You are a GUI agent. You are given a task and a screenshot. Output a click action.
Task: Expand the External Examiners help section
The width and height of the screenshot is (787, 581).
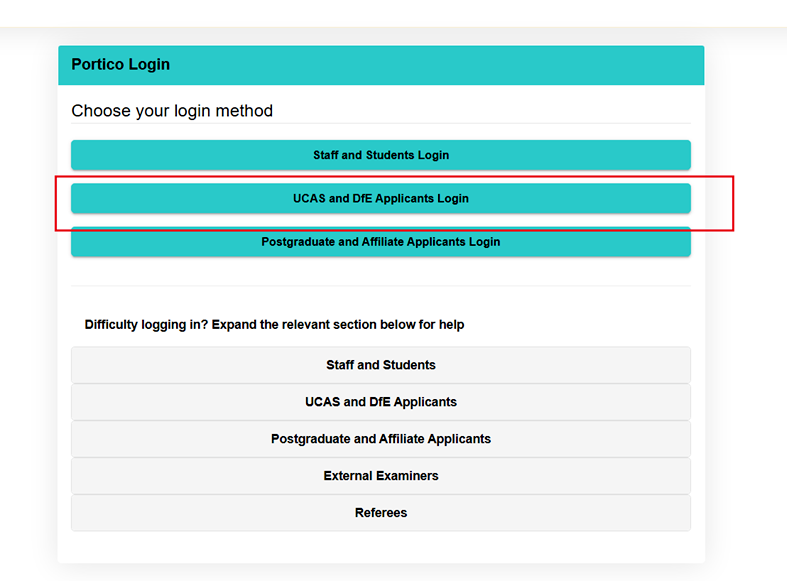coord(380,476)
